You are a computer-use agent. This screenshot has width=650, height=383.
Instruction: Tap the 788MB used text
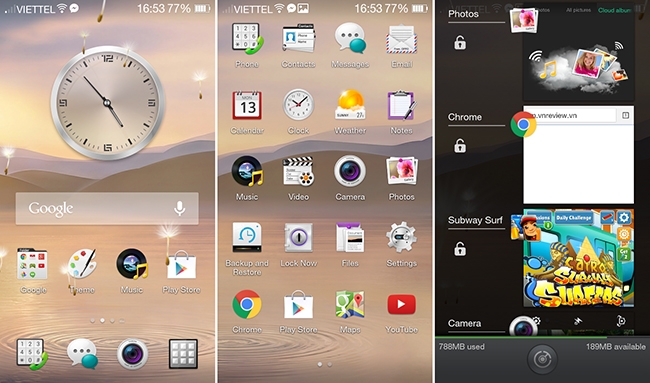pos(461,347)
